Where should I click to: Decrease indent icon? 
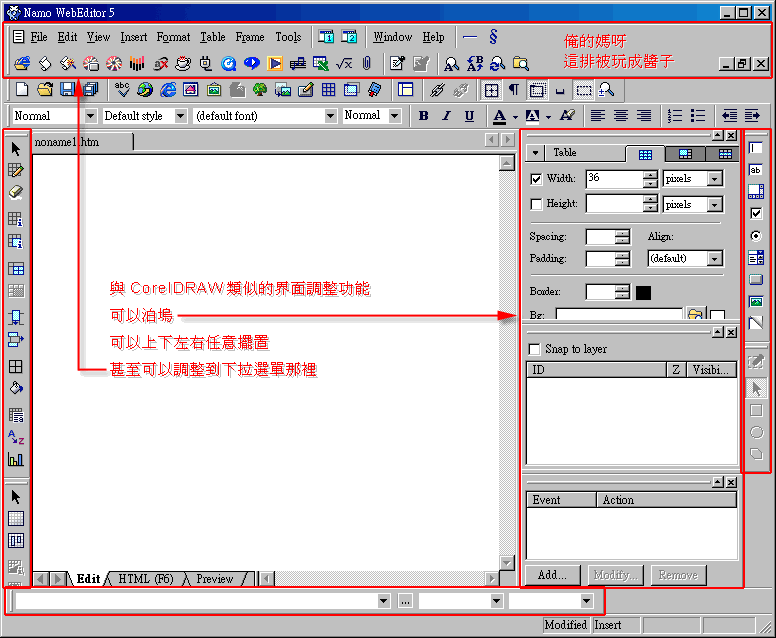click(729, 116)
